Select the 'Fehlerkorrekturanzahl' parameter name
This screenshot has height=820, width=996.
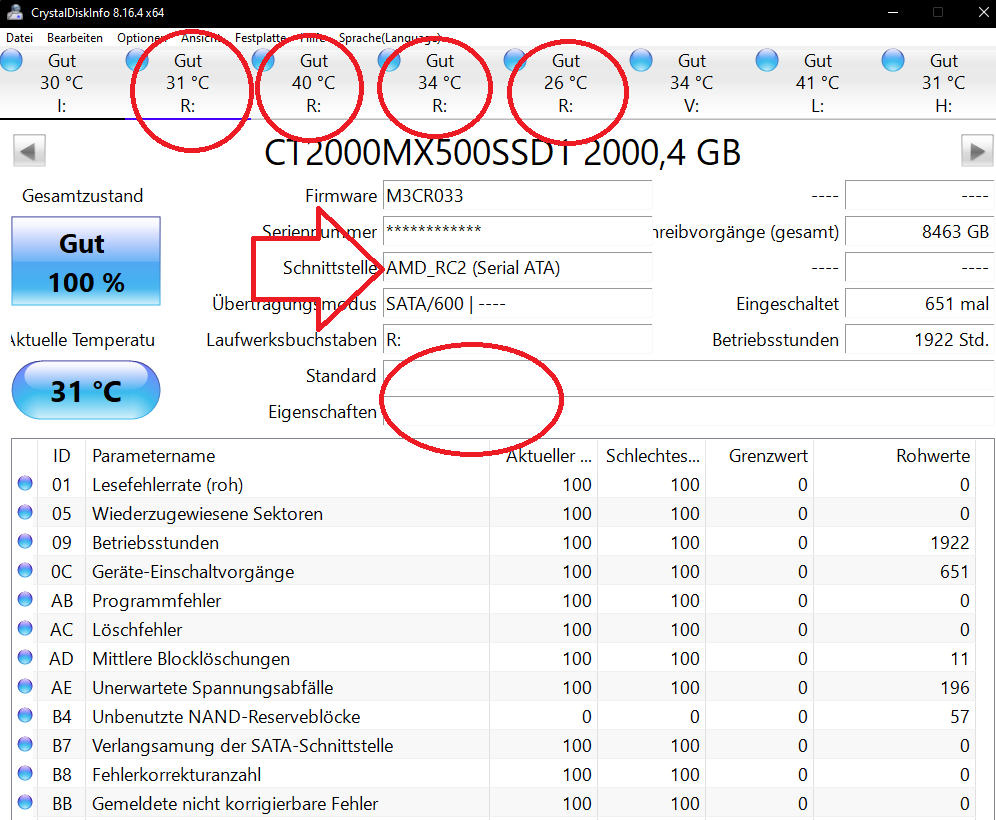[x=177, y=775]
